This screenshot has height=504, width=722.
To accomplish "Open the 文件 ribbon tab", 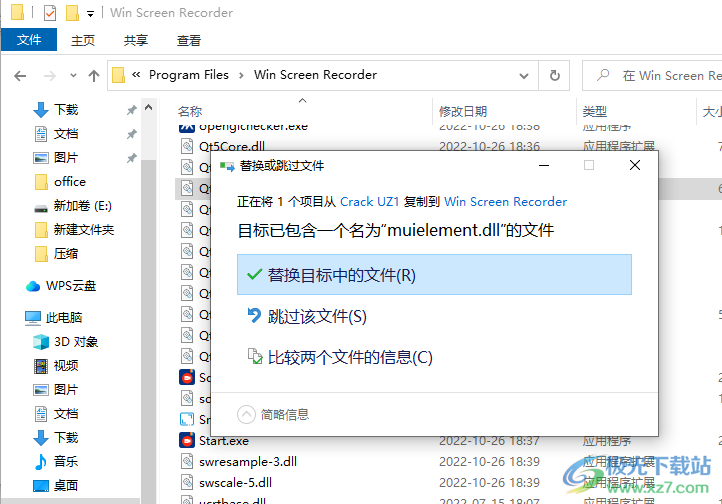I will [x=29, y=40].
